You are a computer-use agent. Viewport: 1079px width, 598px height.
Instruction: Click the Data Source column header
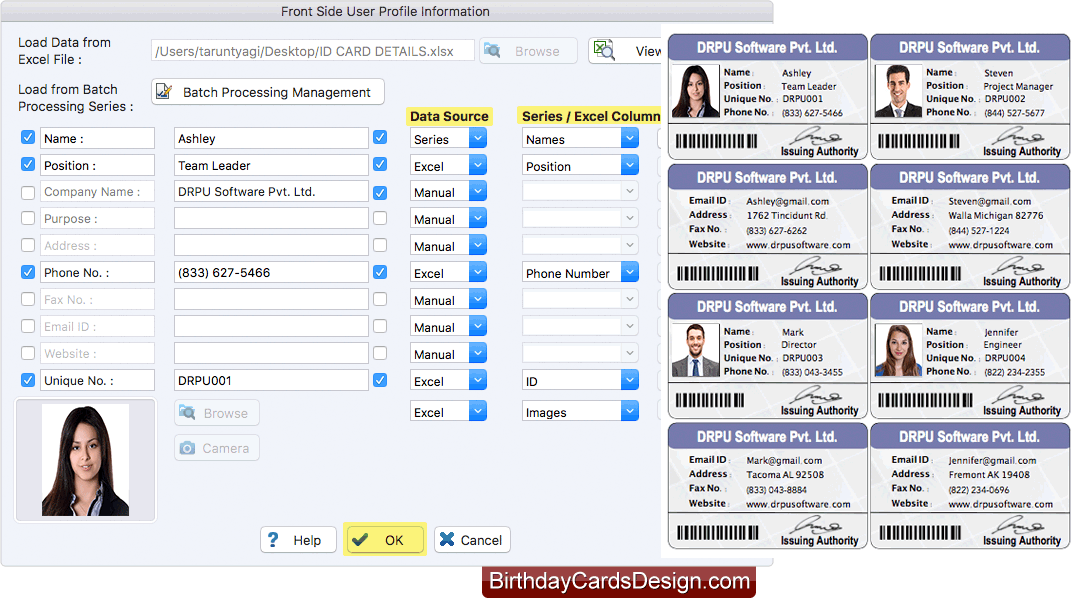pyautogui.click(x=449, y=116)
